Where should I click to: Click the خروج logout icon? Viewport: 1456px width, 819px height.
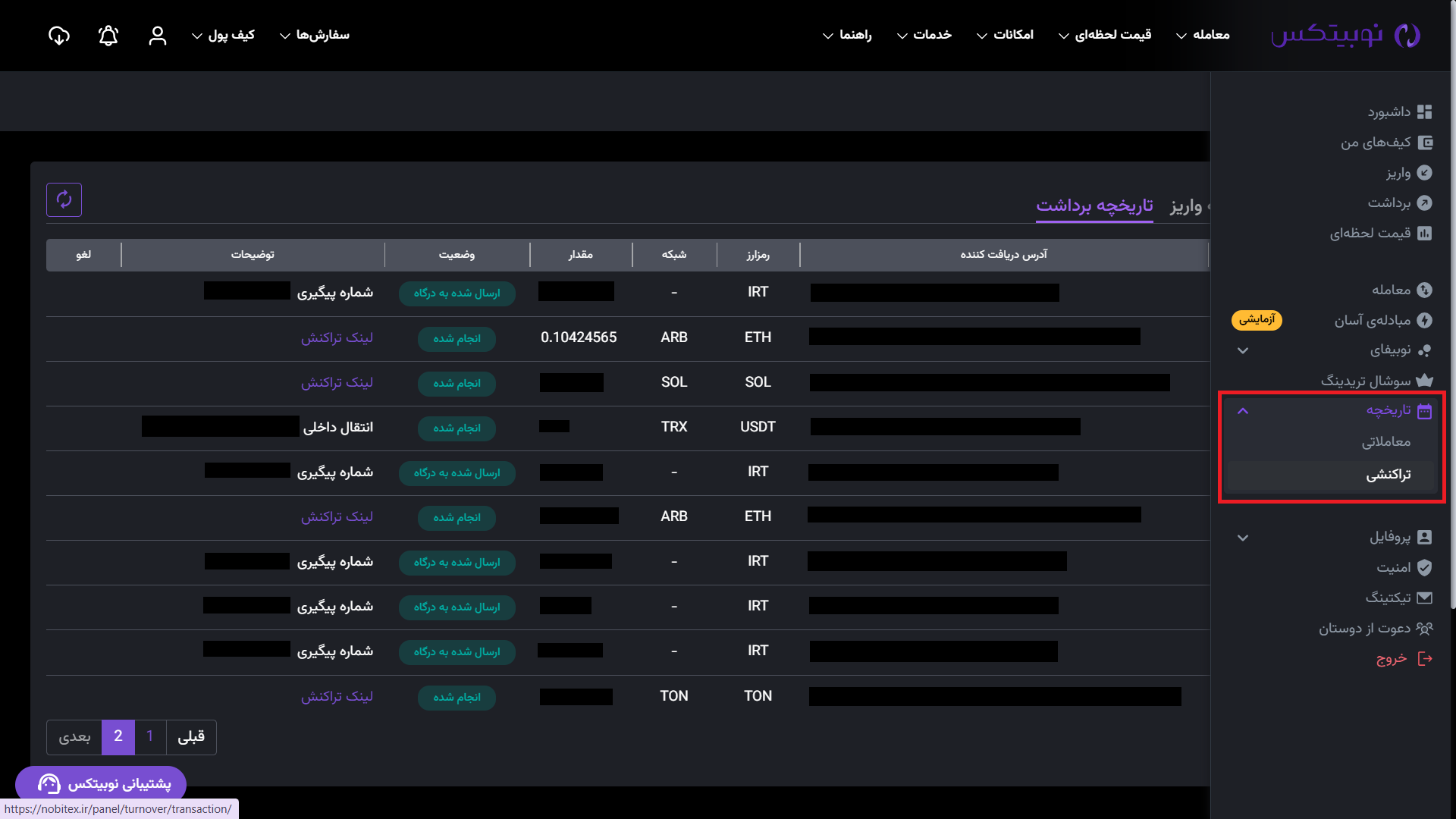coord(1425,658)
